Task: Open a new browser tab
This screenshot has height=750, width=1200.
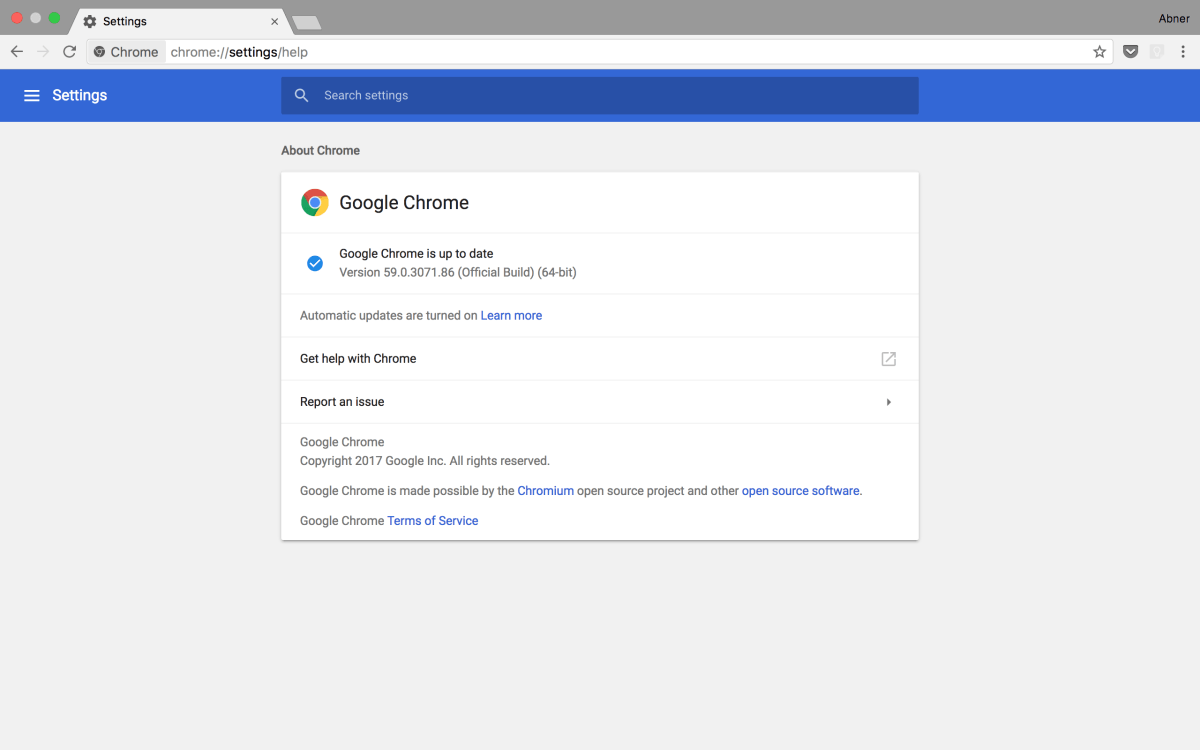Action: tap(305, 20)
